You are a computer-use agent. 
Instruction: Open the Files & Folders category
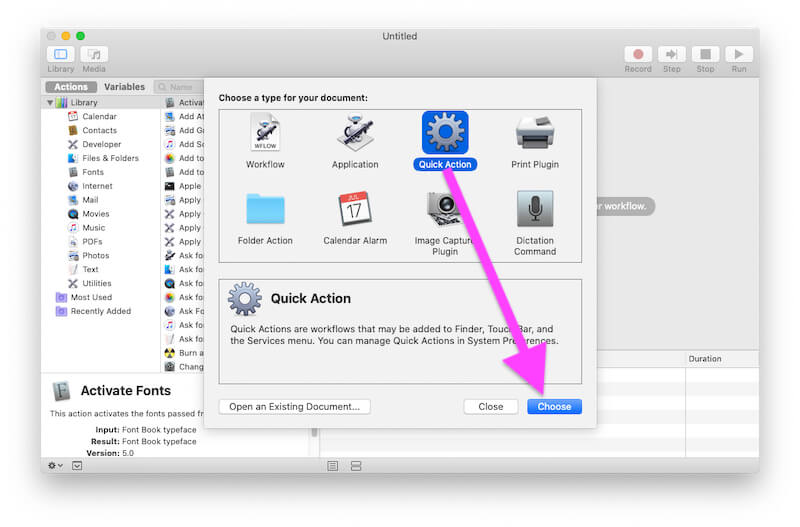[110, 158]
